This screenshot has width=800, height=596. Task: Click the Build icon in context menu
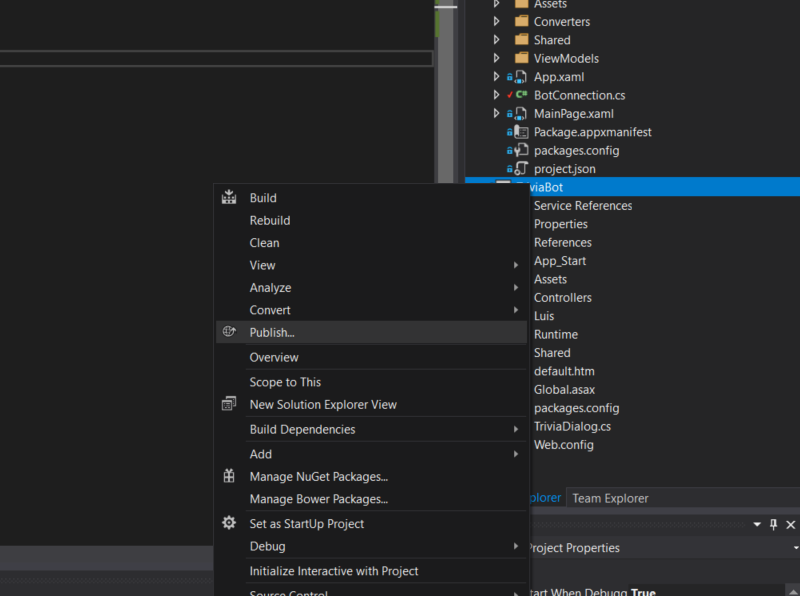point(229,197)
